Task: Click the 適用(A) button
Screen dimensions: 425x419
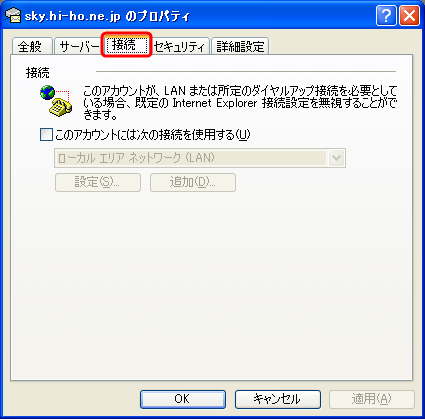Action: pos(372,399)
